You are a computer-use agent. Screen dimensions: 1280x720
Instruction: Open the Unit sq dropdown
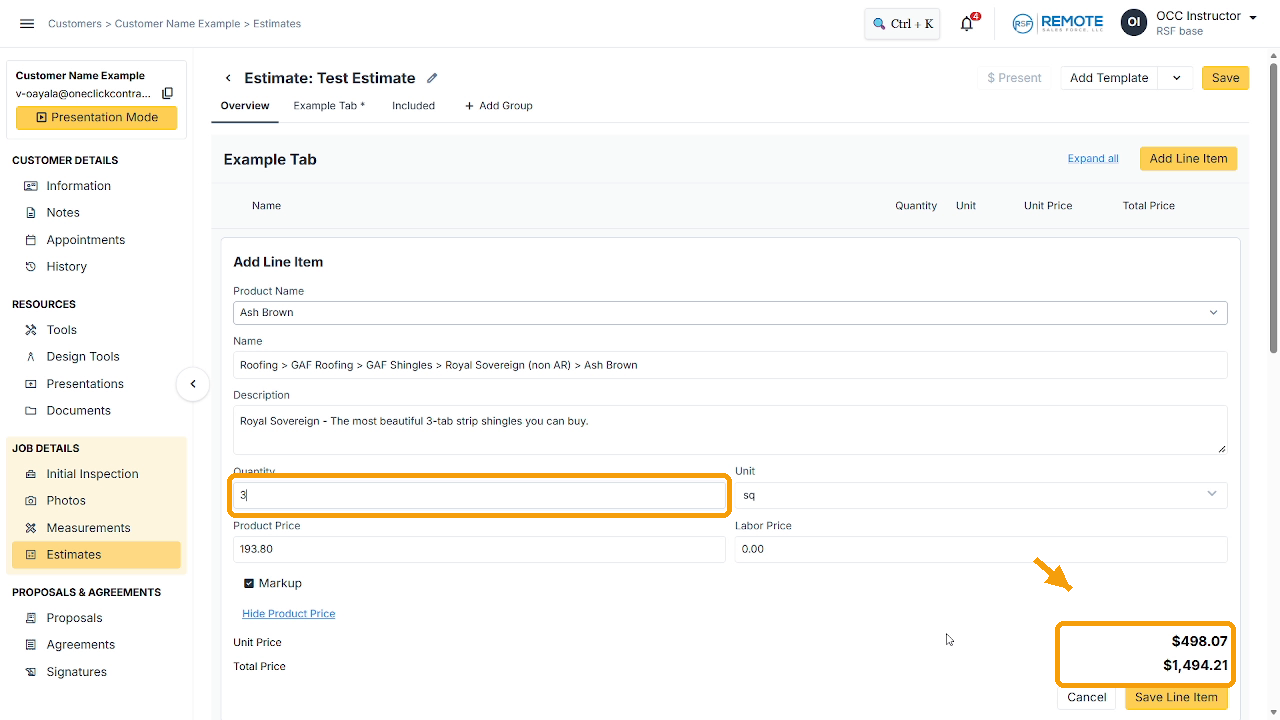pos(981,494)
